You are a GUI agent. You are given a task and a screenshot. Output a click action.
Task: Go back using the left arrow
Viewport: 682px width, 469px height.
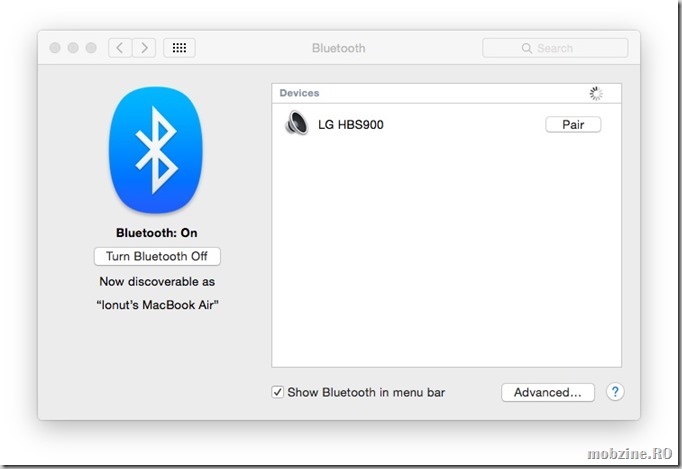pos(121,48)
